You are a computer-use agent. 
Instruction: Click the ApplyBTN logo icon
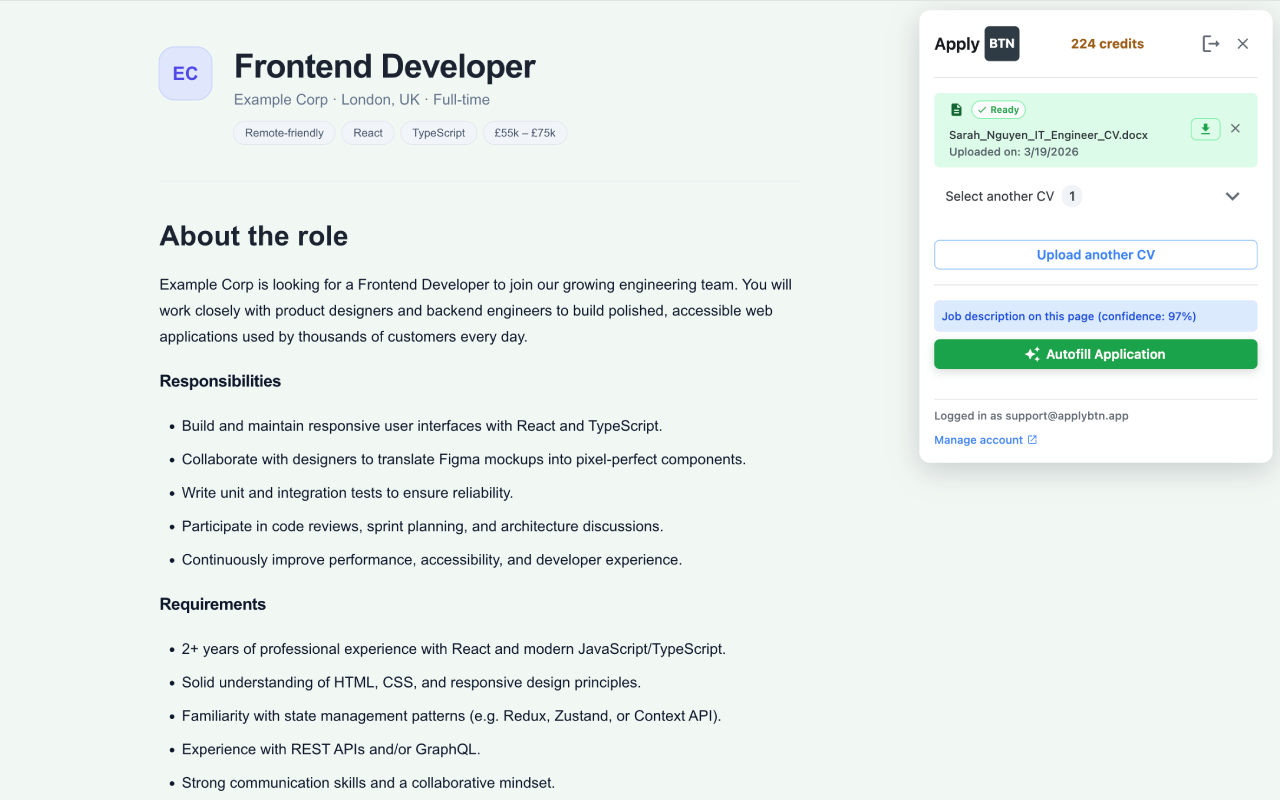[x=1001, y=43]
